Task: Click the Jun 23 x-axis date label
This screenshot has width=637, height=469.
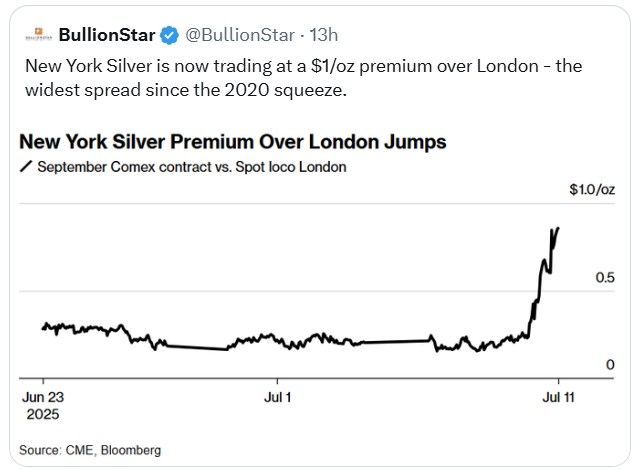Action: [x=43, y=396]
